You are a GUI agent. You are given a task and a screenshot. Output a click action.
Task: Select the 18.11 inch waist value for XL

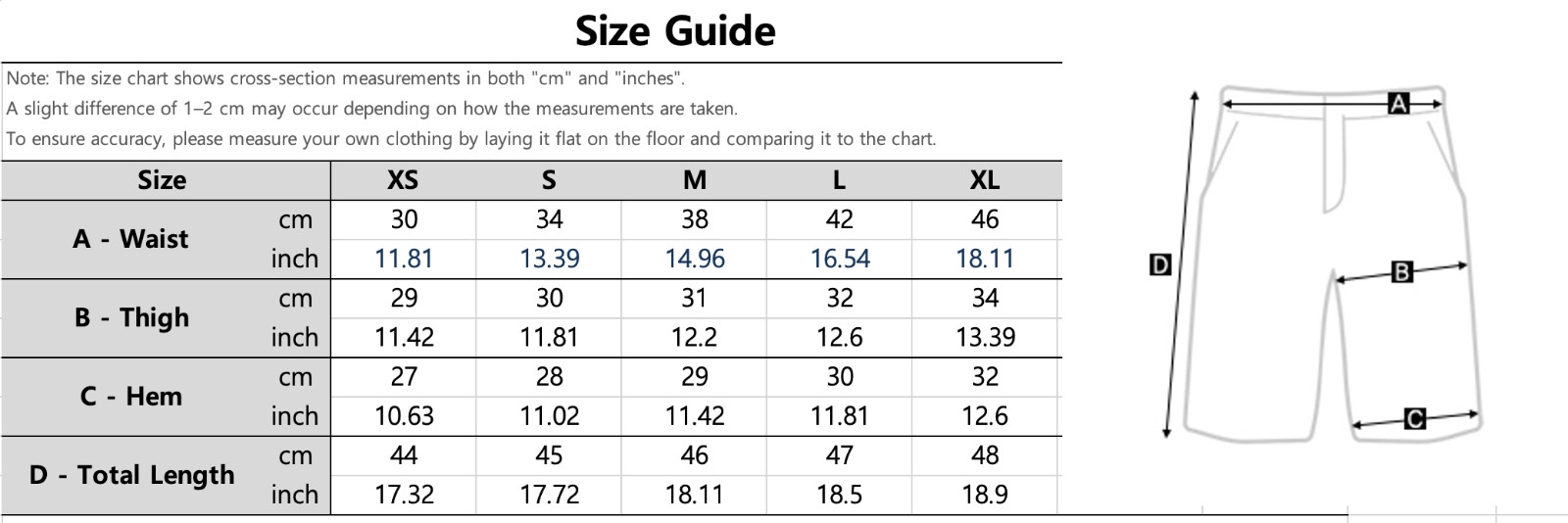tap(985, 259)
